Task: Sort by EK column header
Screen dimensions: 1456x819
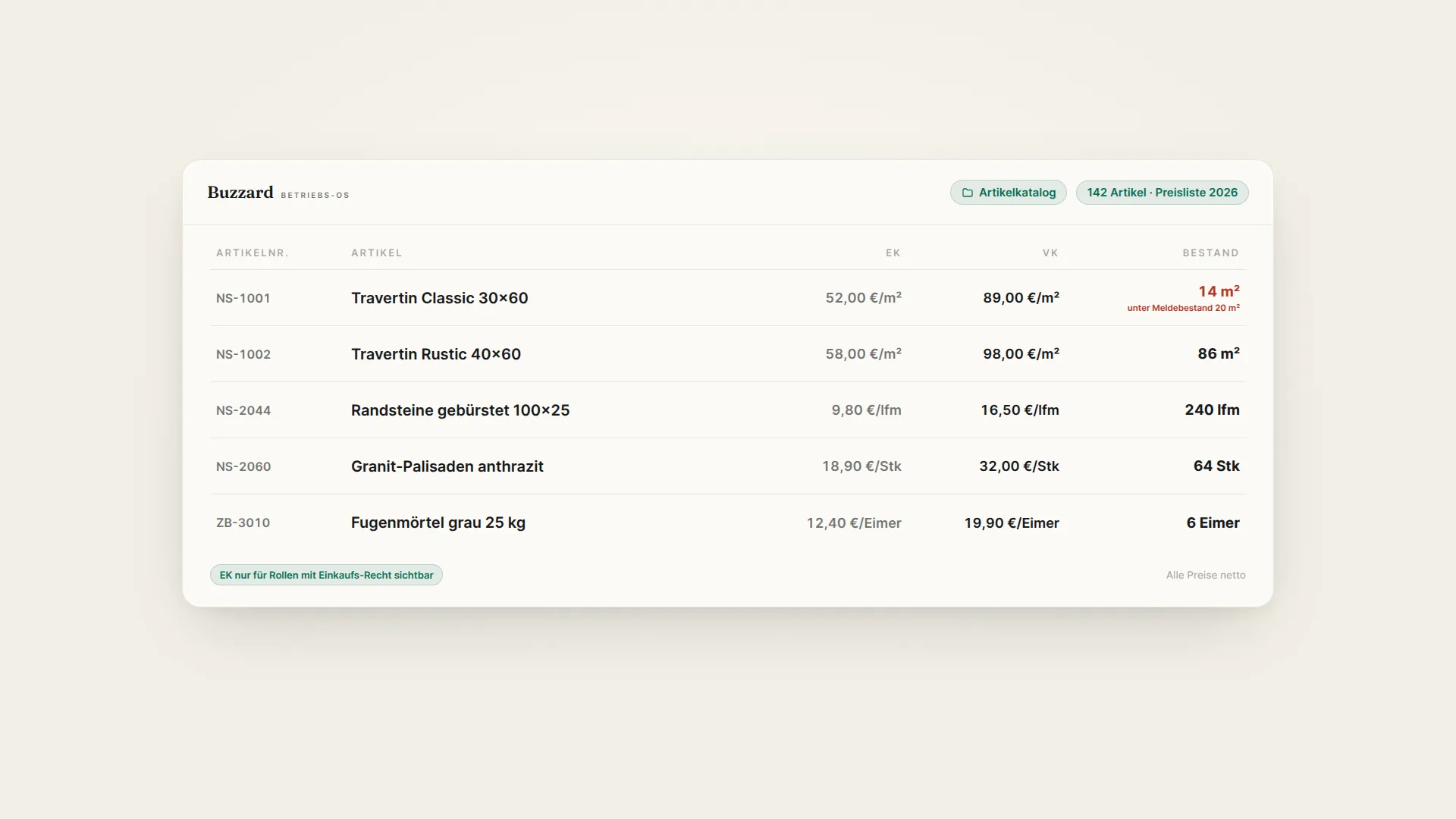Action: [893, 253]
